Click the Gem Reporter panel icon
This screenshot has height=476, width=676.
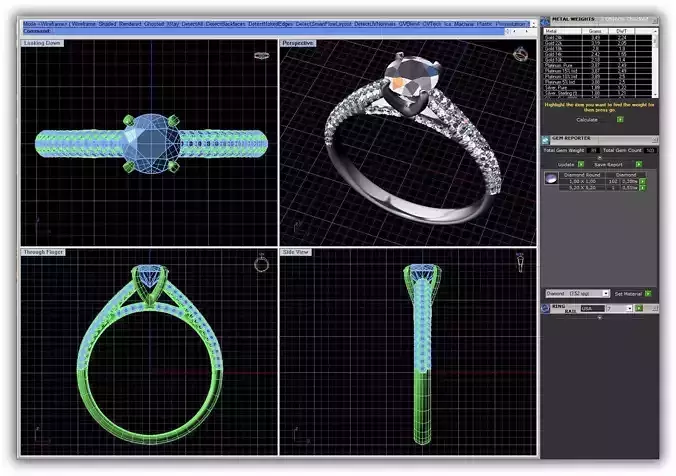coord(545,140)
